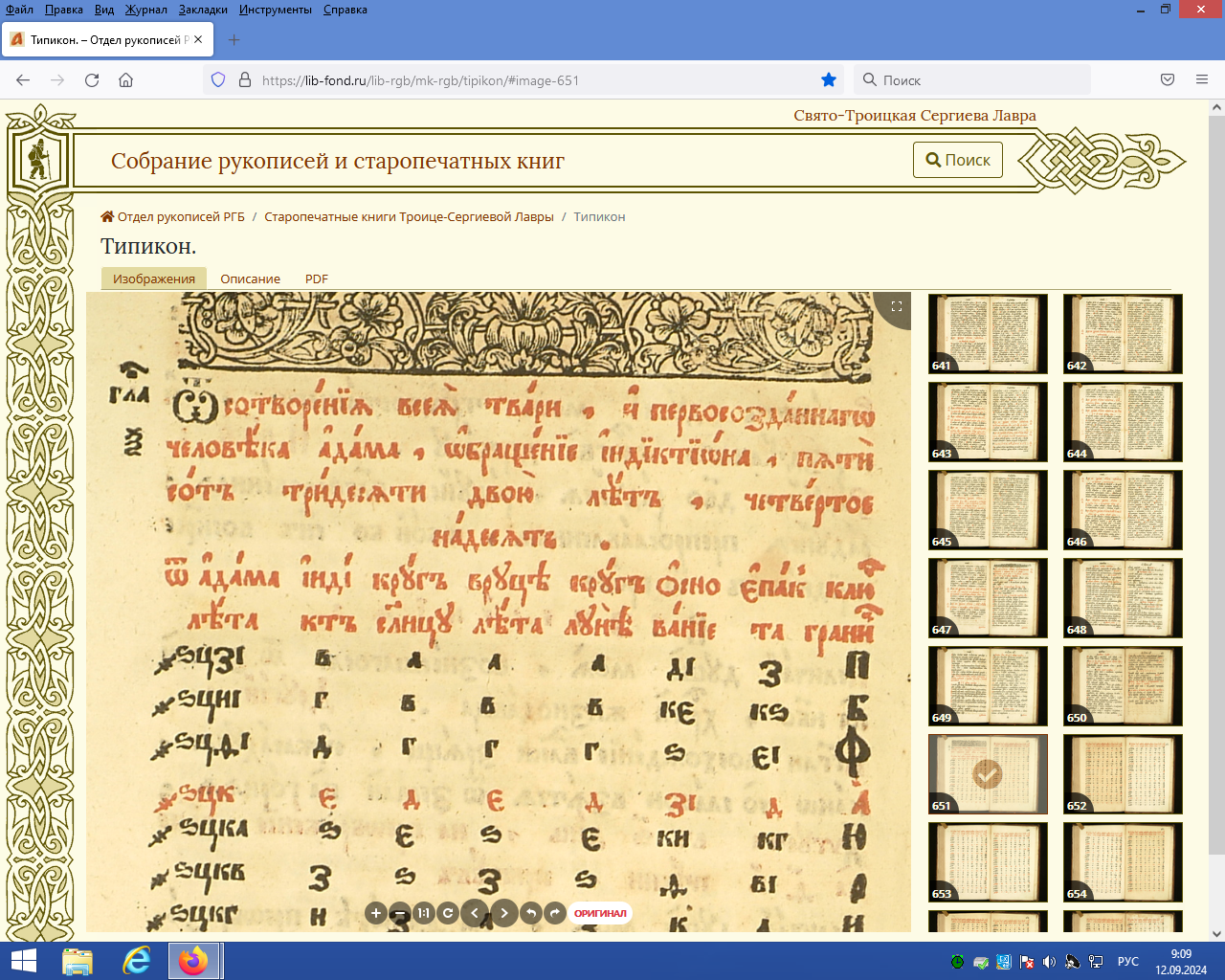Reset the image view with the circular arrow
Image resolution: width=1225 pixels, height=980 pixels.
pyautogui.click(x=448, y=913)
